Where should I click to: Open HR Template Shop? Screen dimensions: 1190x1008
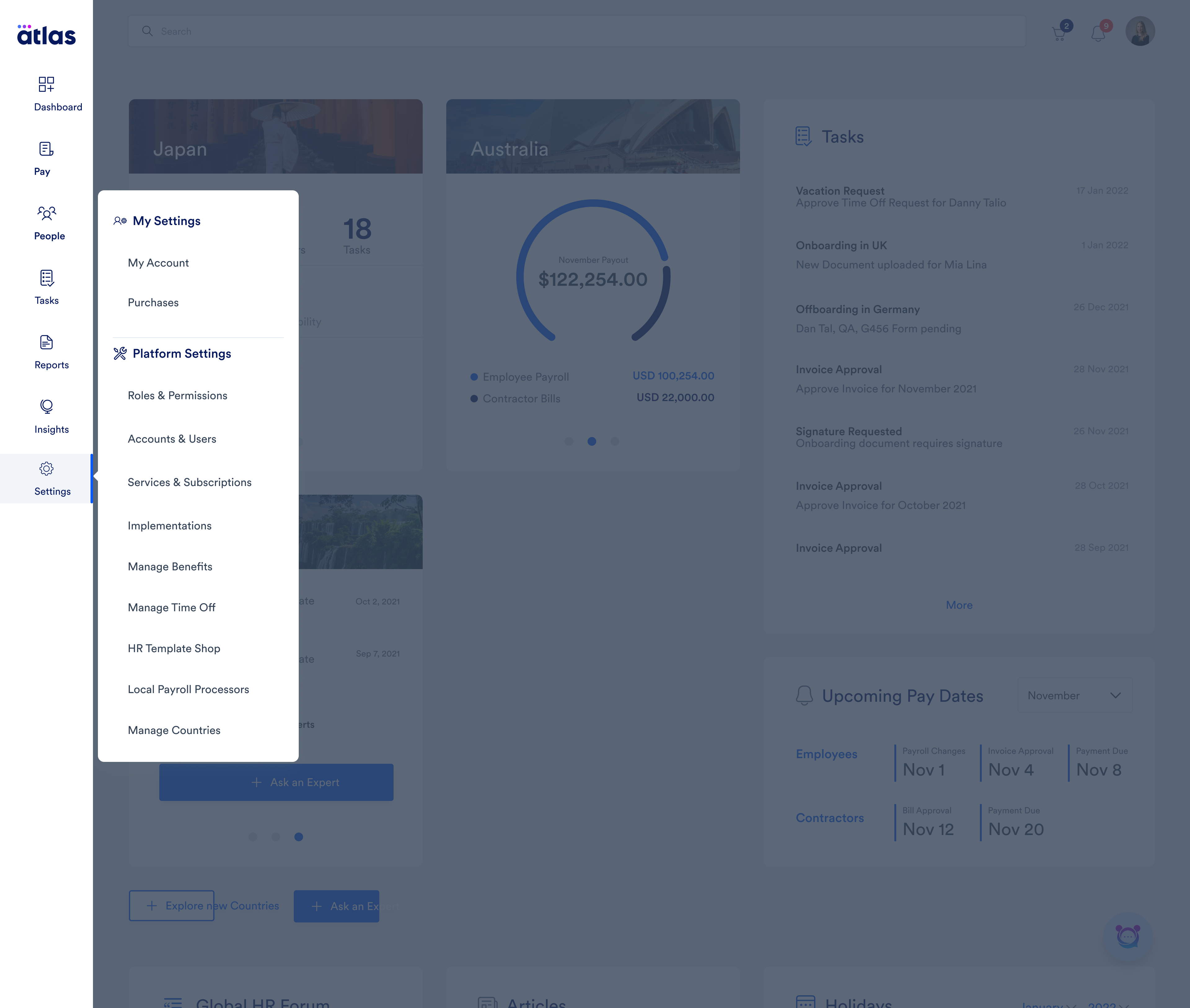174,648
